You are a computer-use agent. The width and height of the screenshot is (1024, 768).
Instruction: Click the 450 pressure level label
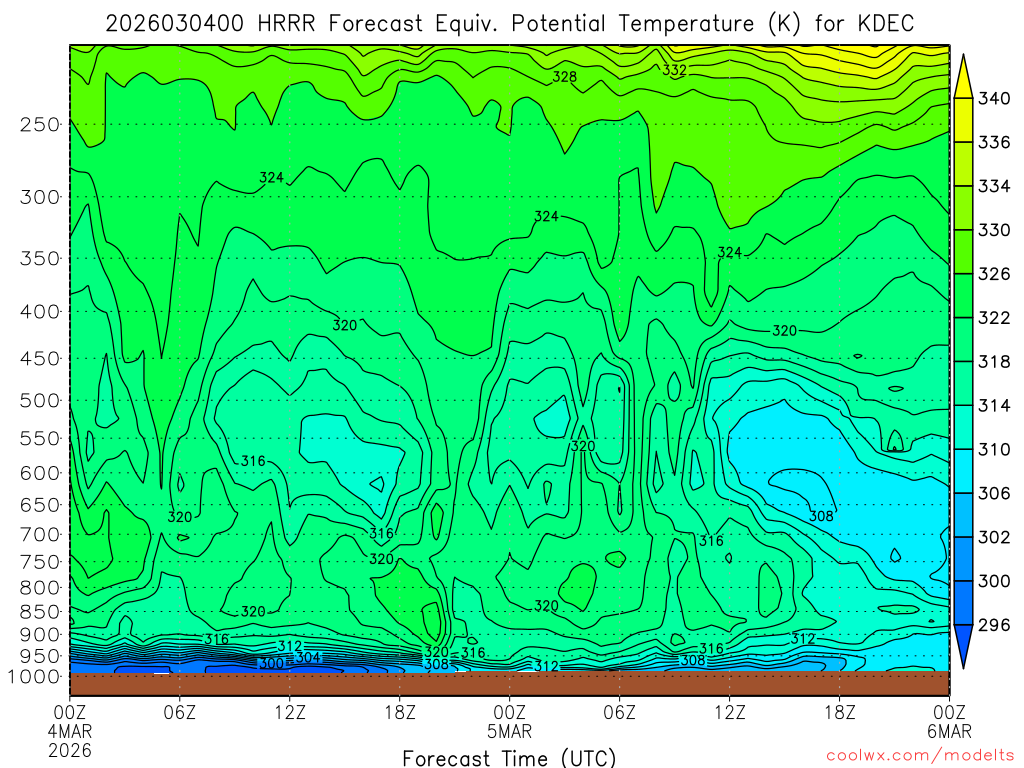point(40,359)
